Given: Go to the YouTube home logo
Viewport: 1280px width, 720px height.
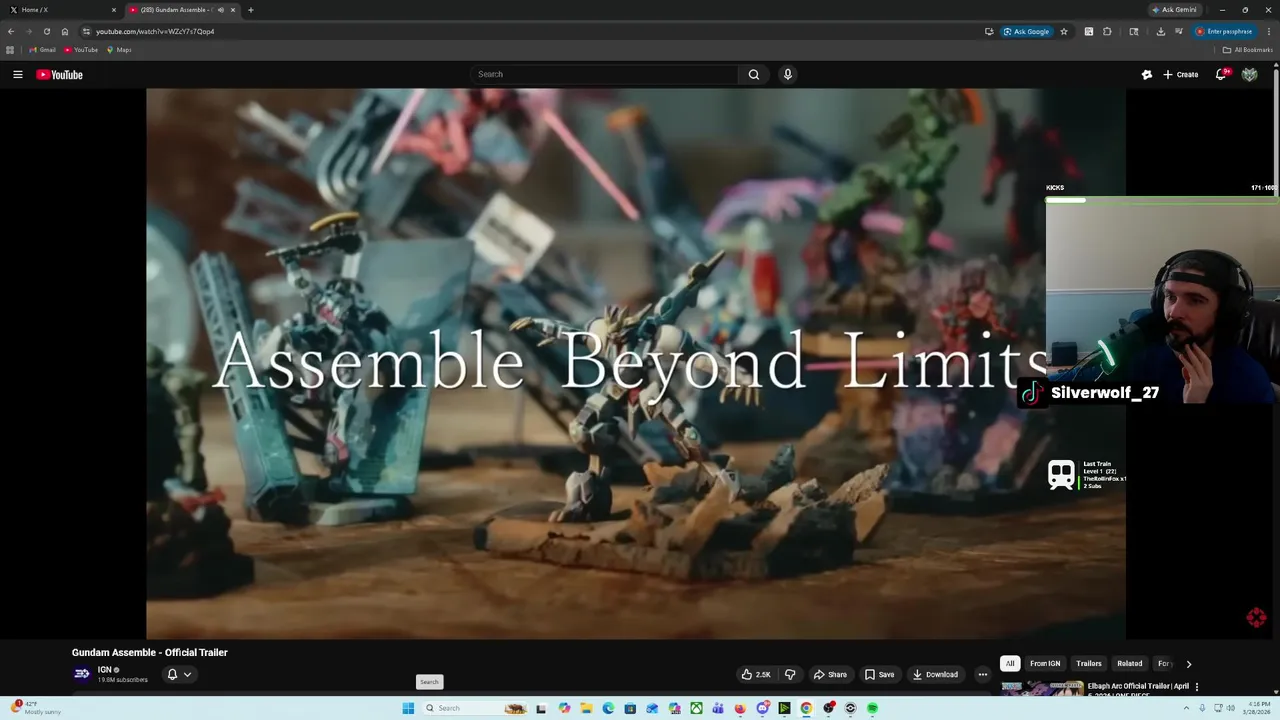Looking at the screenshot, I should tap(59, 74).
